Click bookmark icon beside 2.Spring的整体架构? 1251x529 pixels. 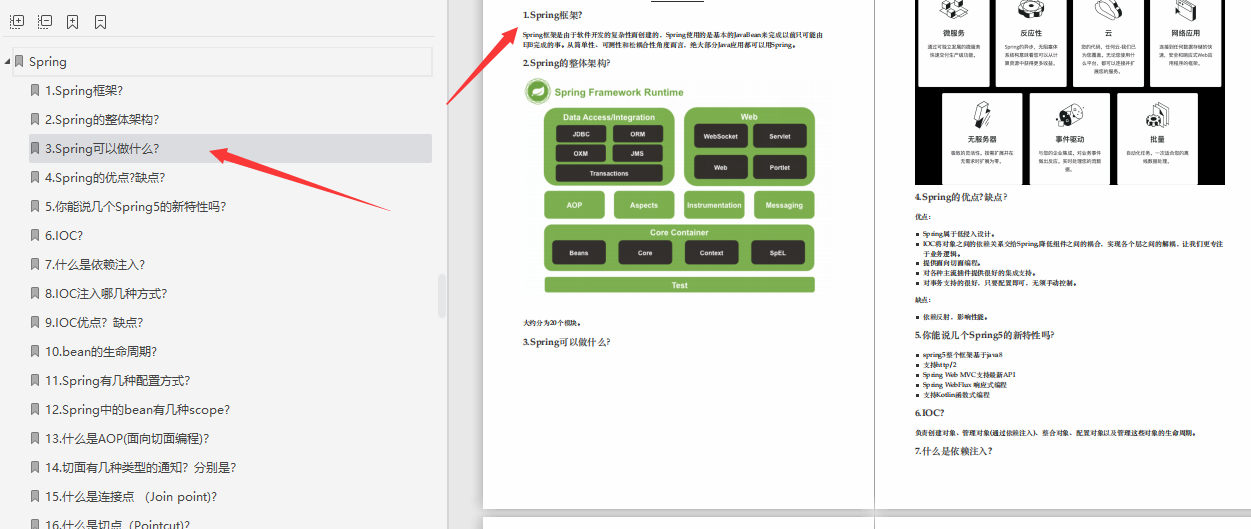pos(36,120)
